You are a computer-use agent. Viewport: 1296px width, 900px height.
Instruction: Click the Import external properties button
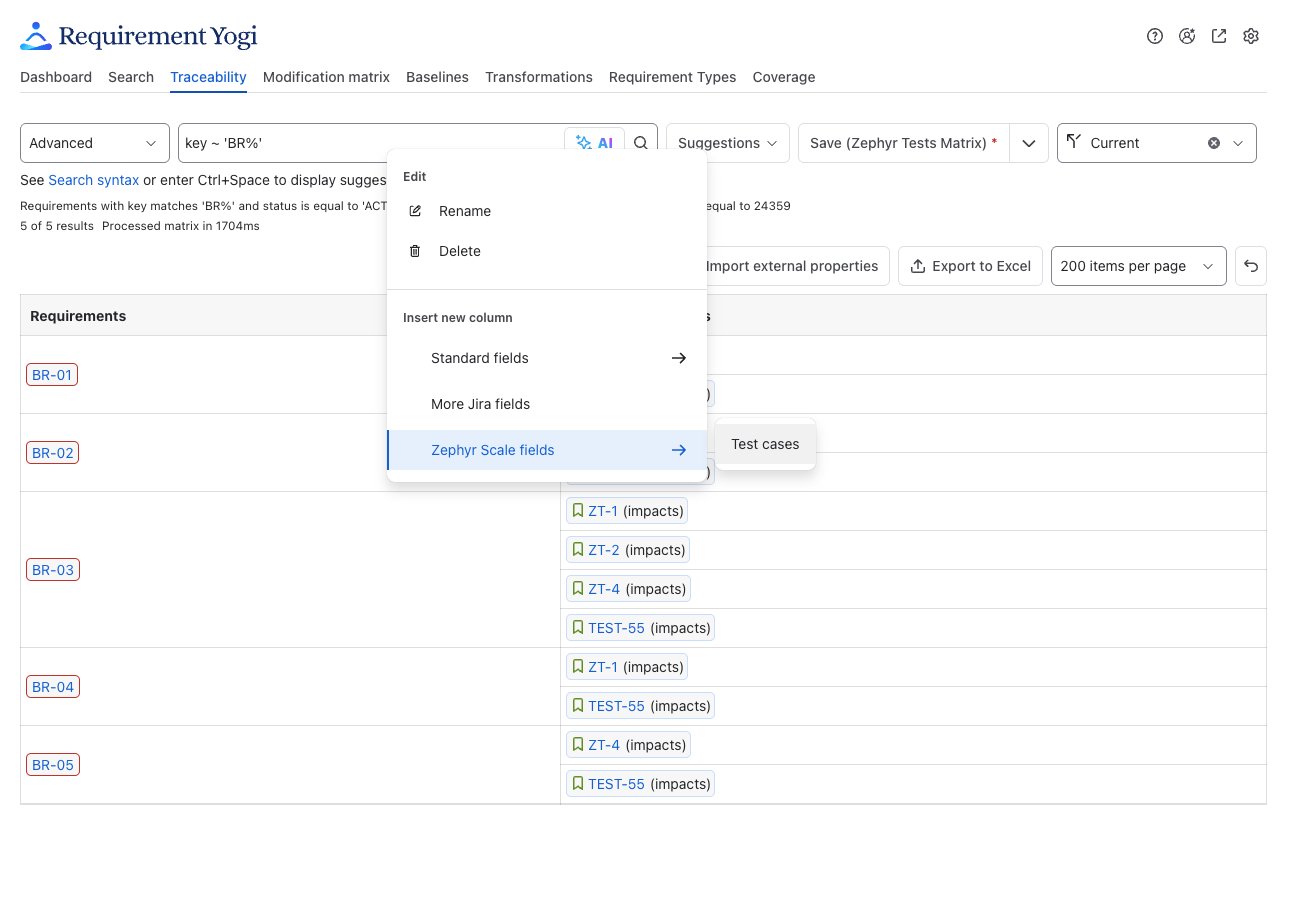(x=791, y=266)
